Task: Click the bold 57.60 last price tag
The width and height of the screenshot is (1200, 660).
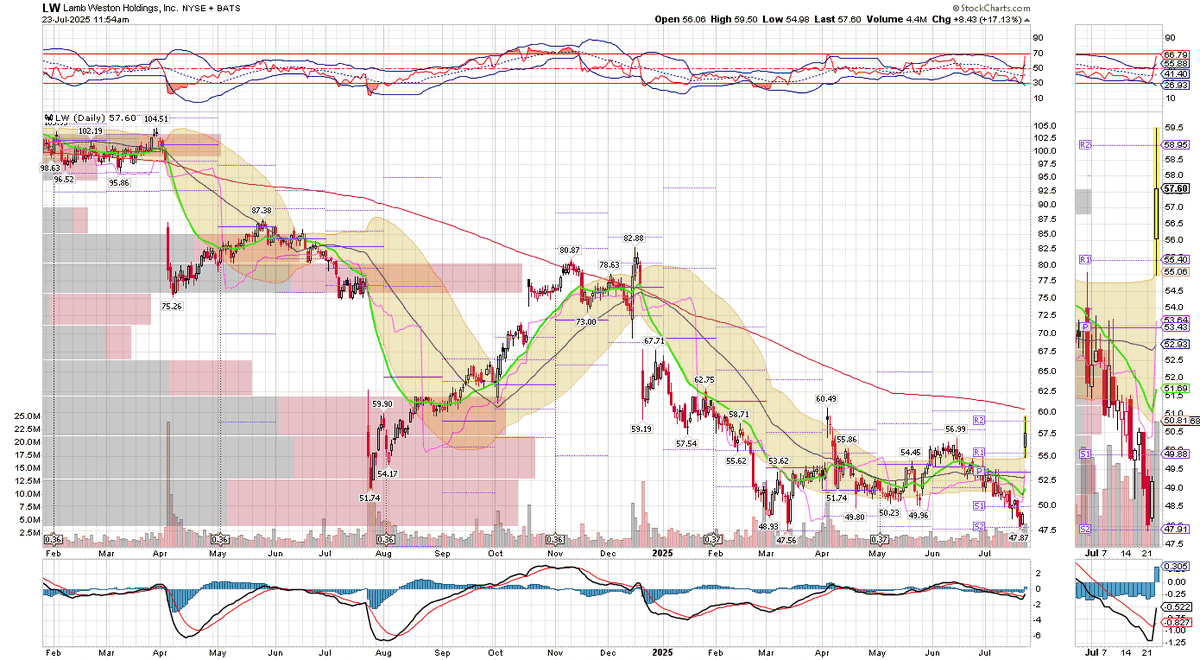Action: [x=1176, y=188]
